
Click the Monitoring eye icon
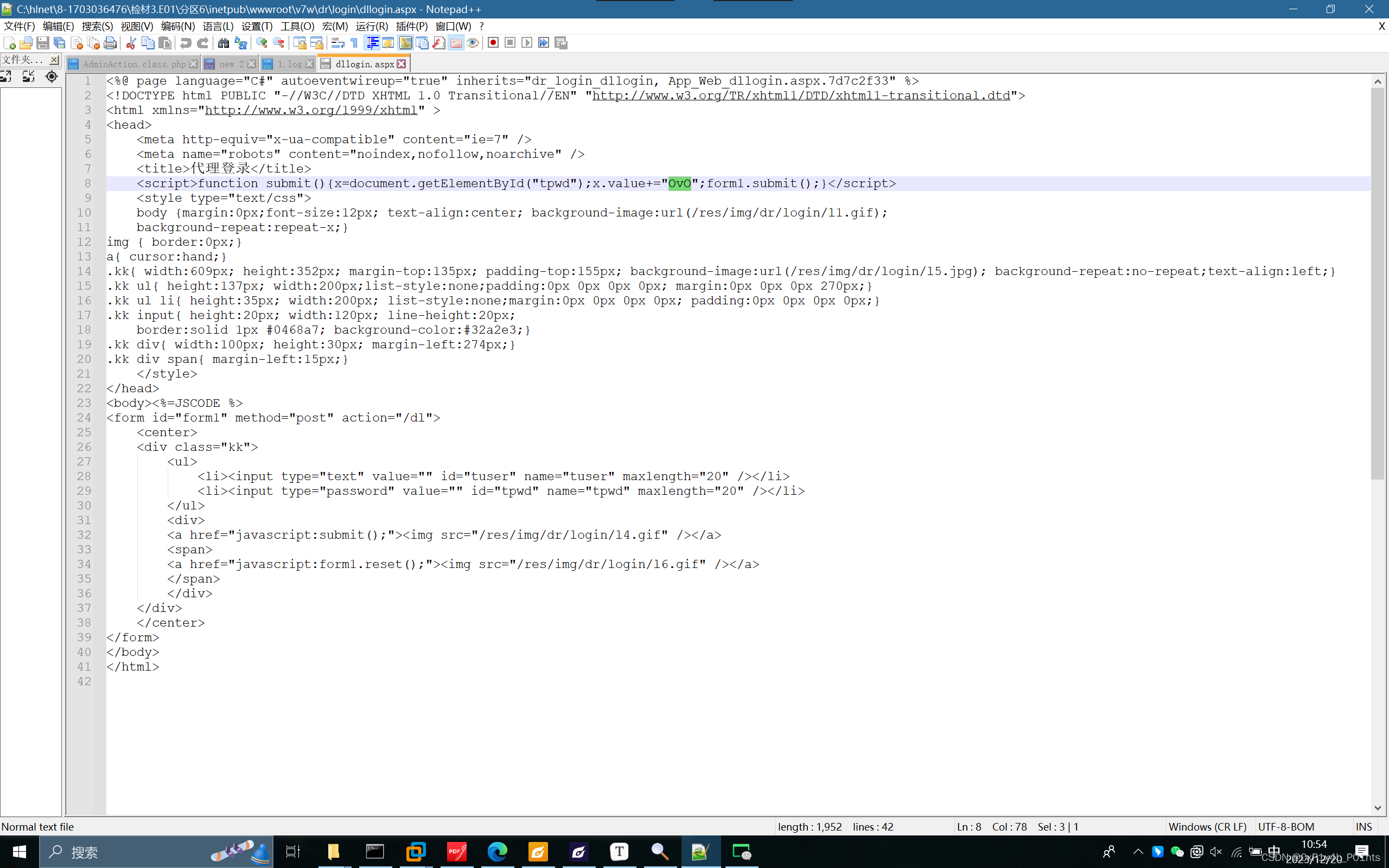click(x=473, y=43)
